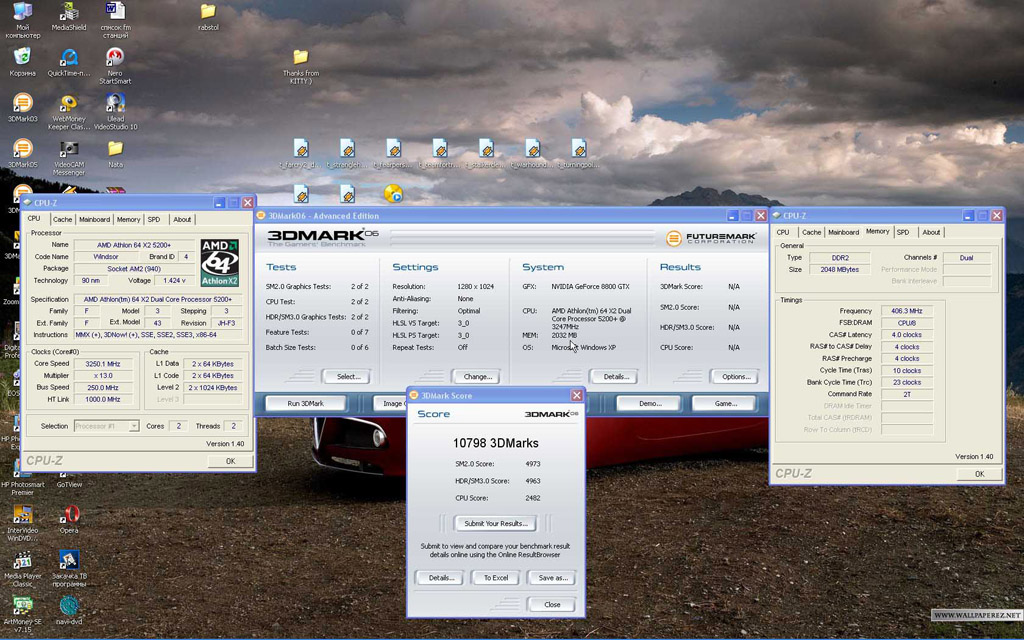Viewport: 1024px width, 640px height.
Task: Export the score with To Excel
Action: pyautogui.click(x=496, y=578)
